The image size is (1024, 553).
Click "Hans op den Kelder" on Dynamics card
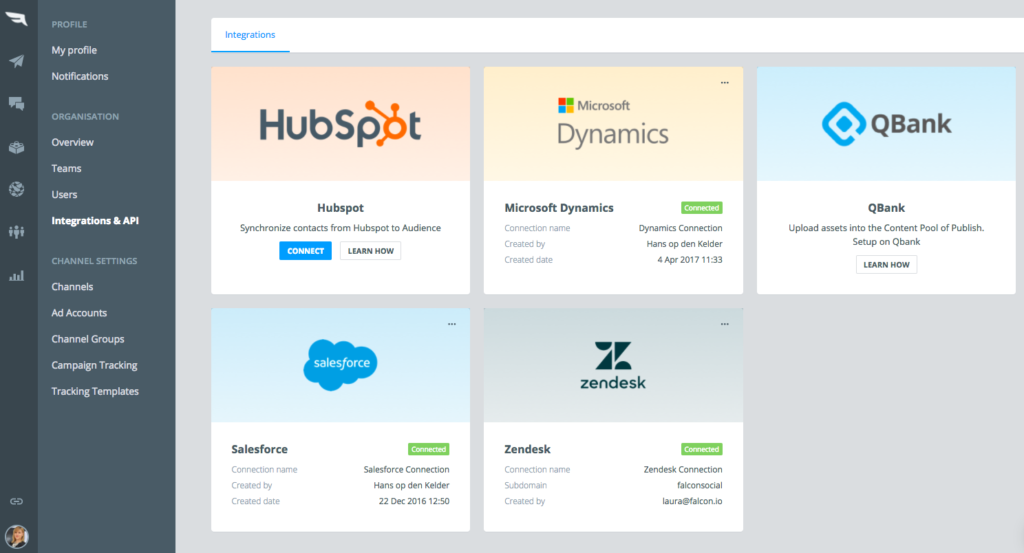(684, 244)
